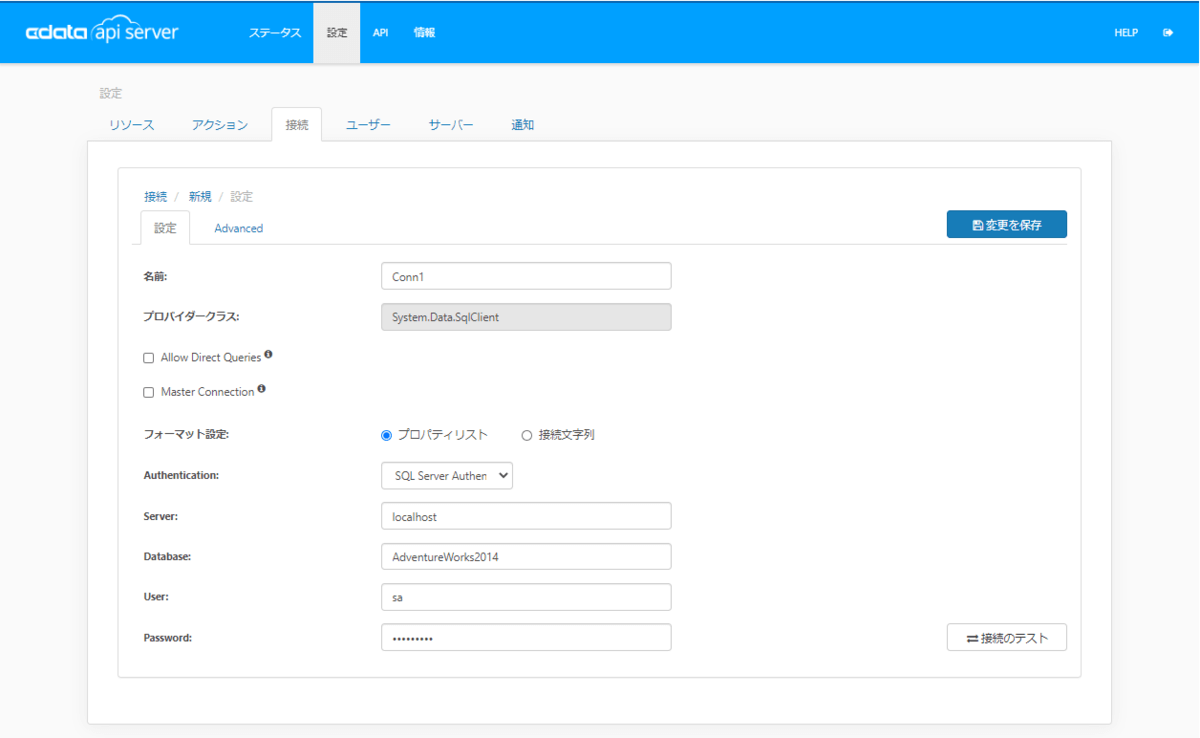Select the プロパティリスト radio button
Screen dimensions: 1200x738
(x=387, y=435)
